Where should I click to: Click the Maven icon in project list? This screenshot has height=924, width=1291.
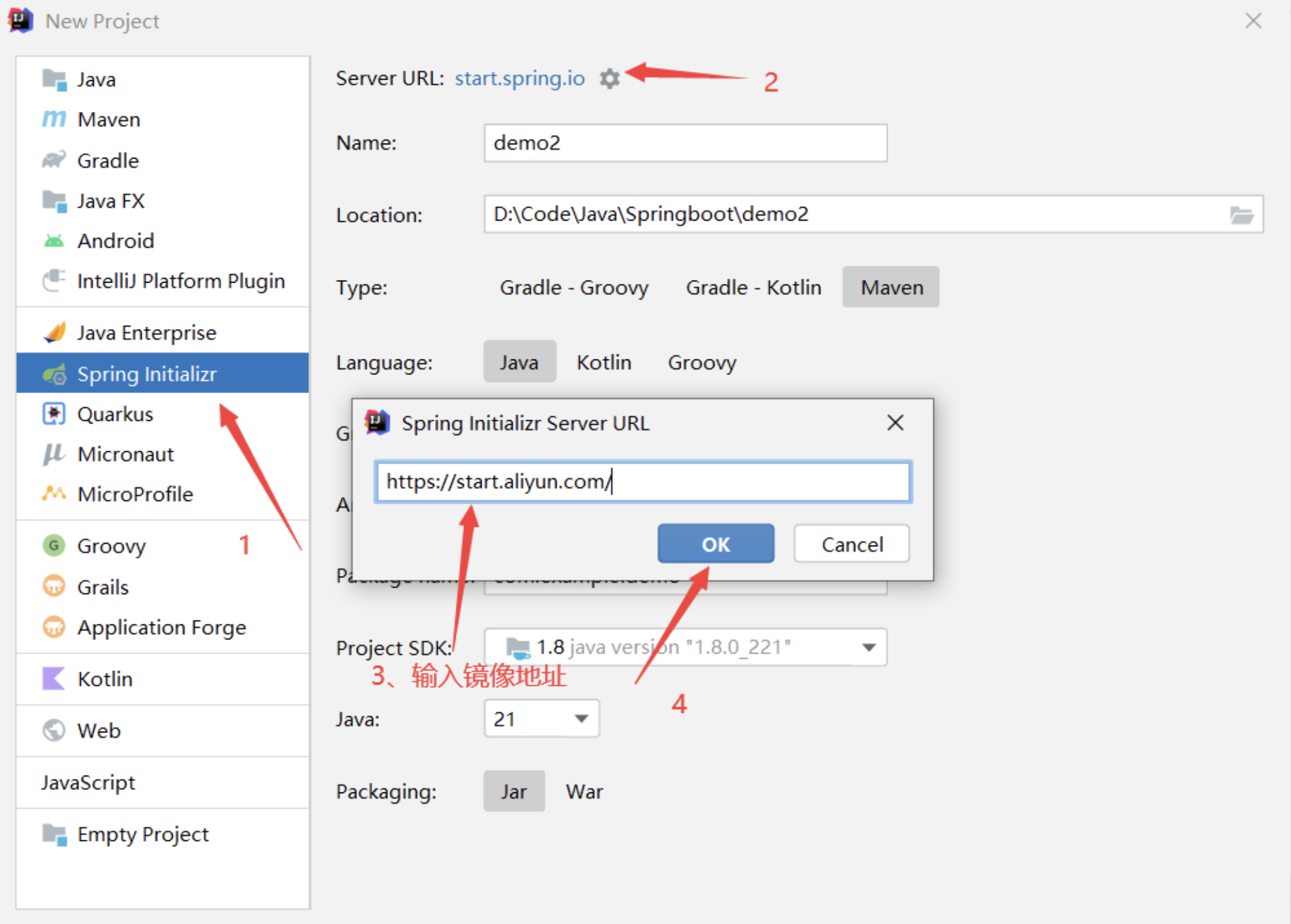tap(54, 119)
